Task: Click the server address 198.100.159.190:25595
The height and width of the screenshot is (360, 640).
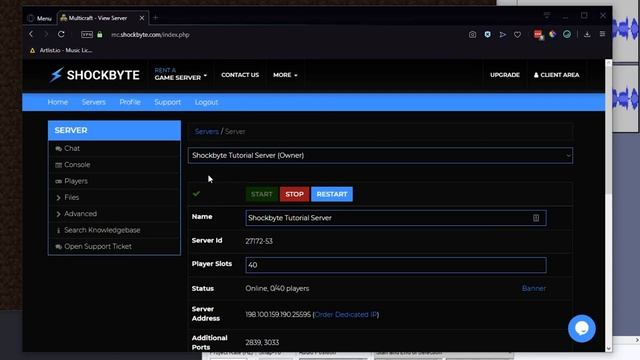Action: point(278,315)
